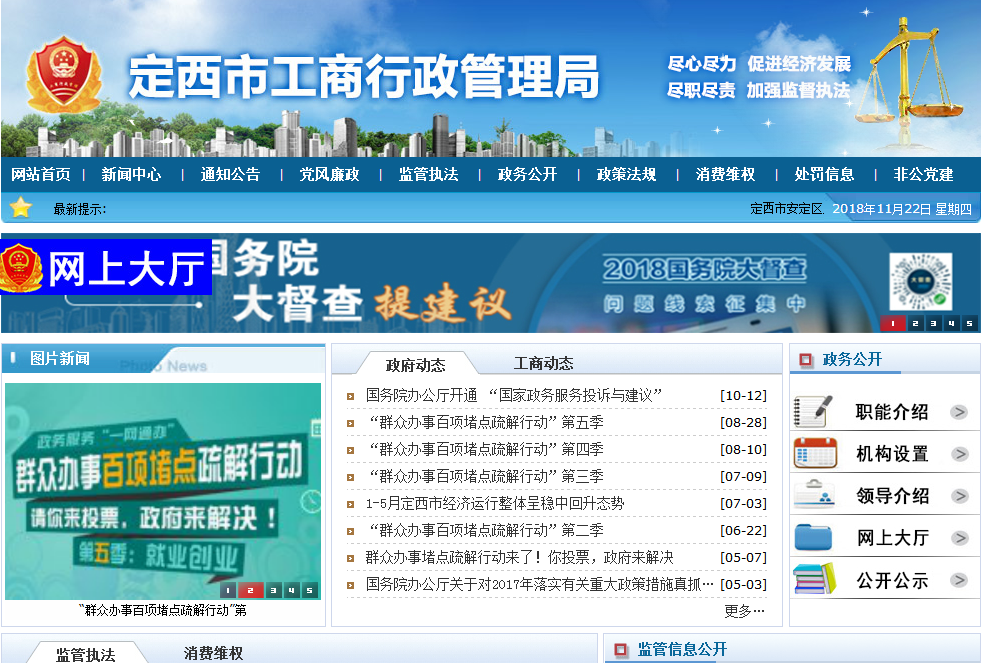Click the QR code on the banner
This screenshot has height=663, width=982.
920,282
